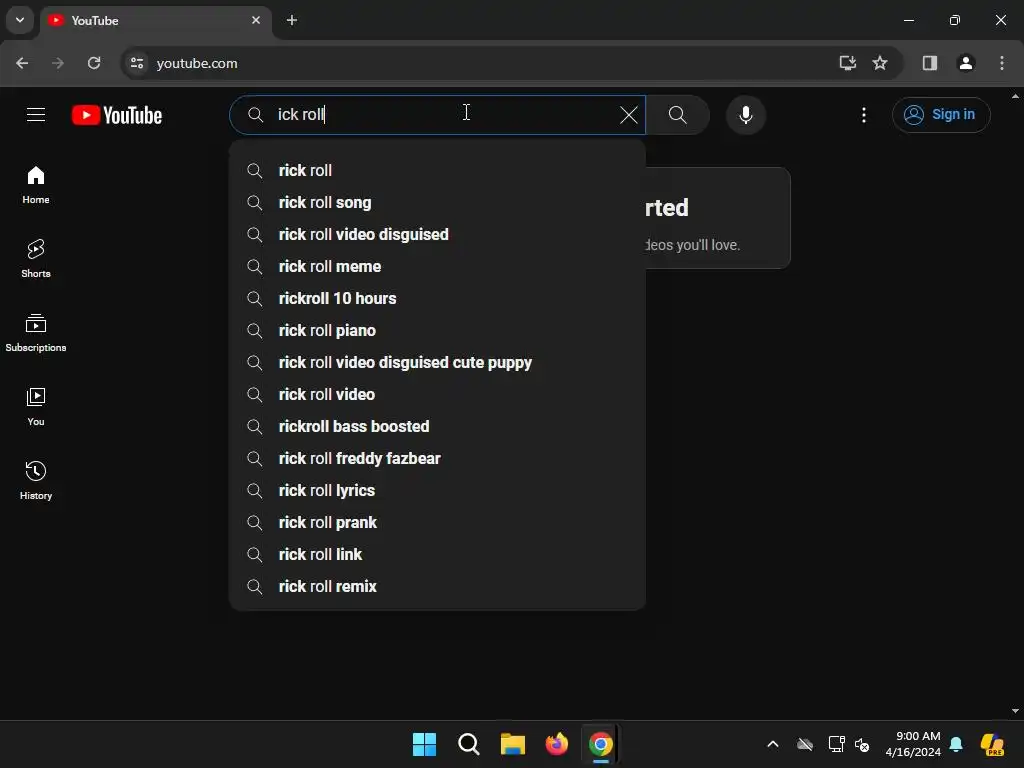Pick the plain "rick roll video" suggestion

(437, 394)
